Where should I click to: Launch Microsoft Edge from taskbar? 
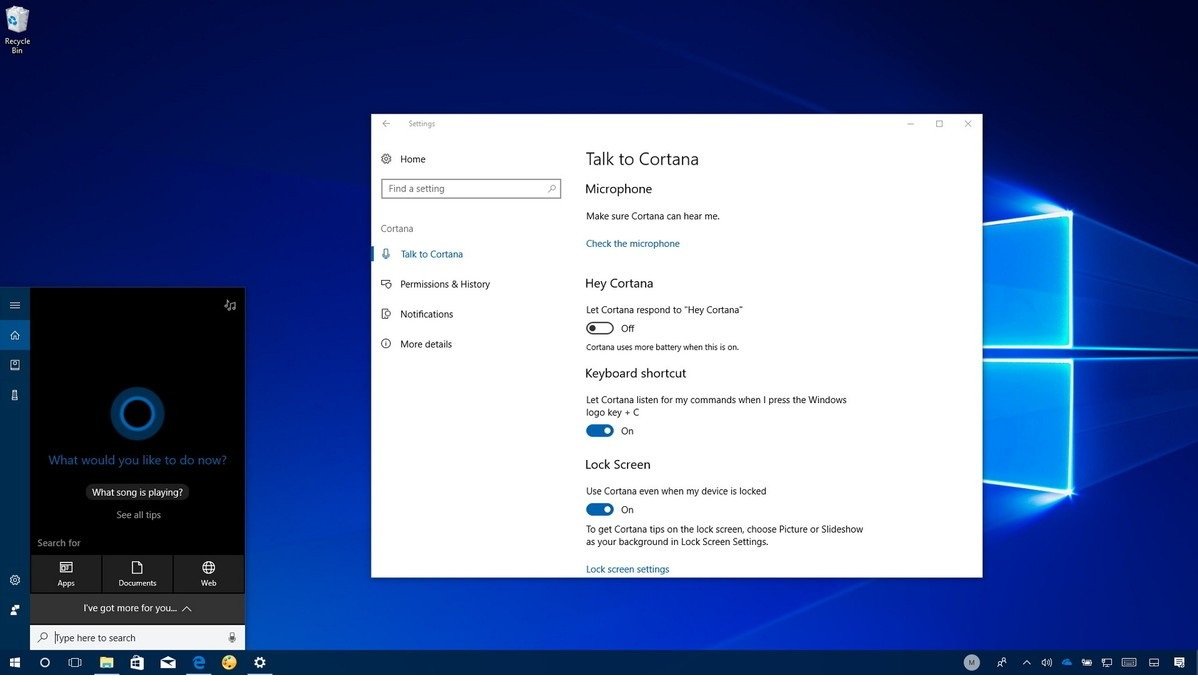click(199, 662)
